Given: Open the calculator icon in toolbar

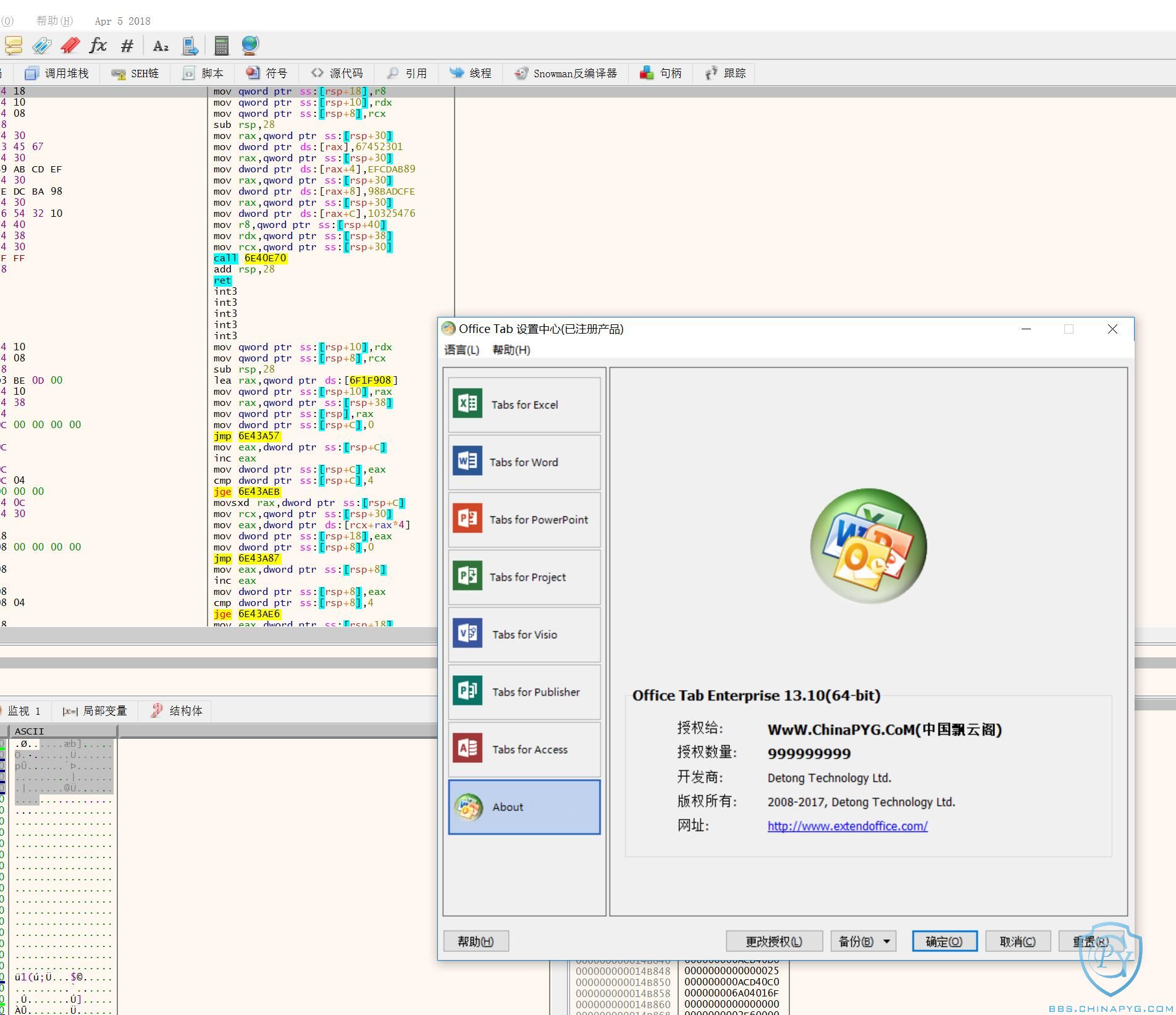Looking at the screenshot, I should click(x=221, y=45).
